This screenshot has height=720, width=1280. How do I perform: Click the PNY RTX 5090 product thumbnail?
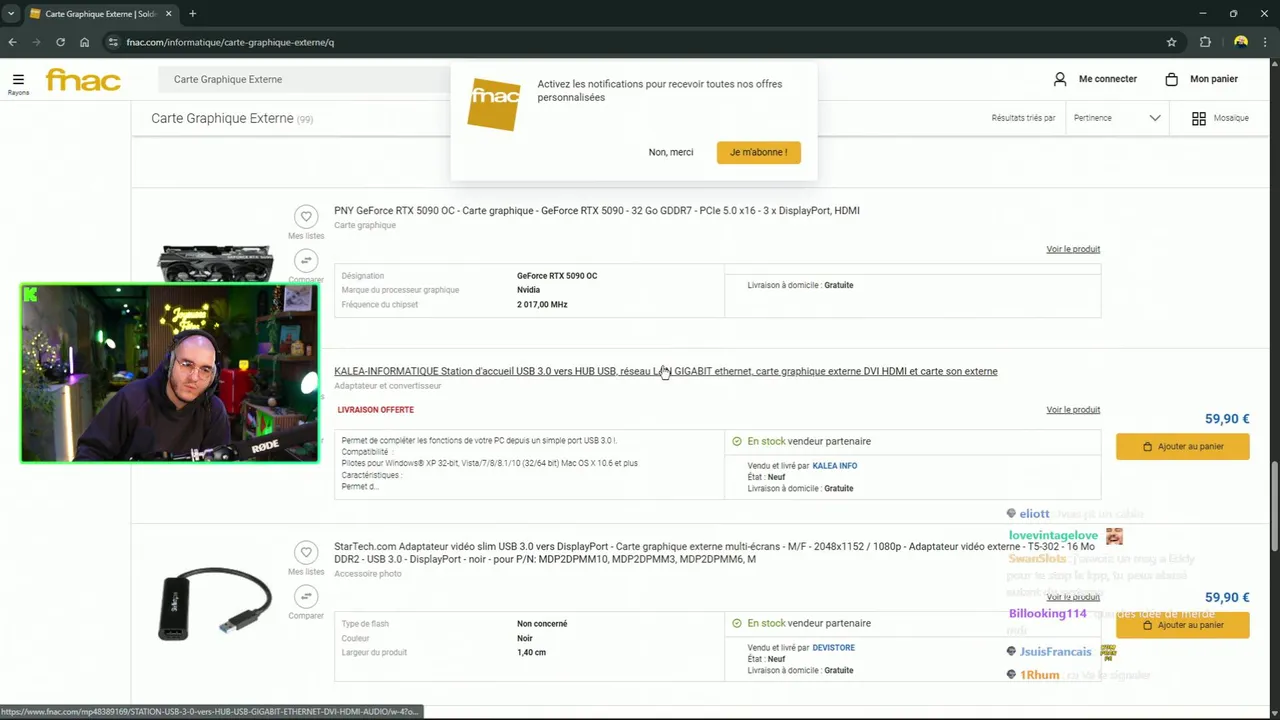(x=215, y=263)
